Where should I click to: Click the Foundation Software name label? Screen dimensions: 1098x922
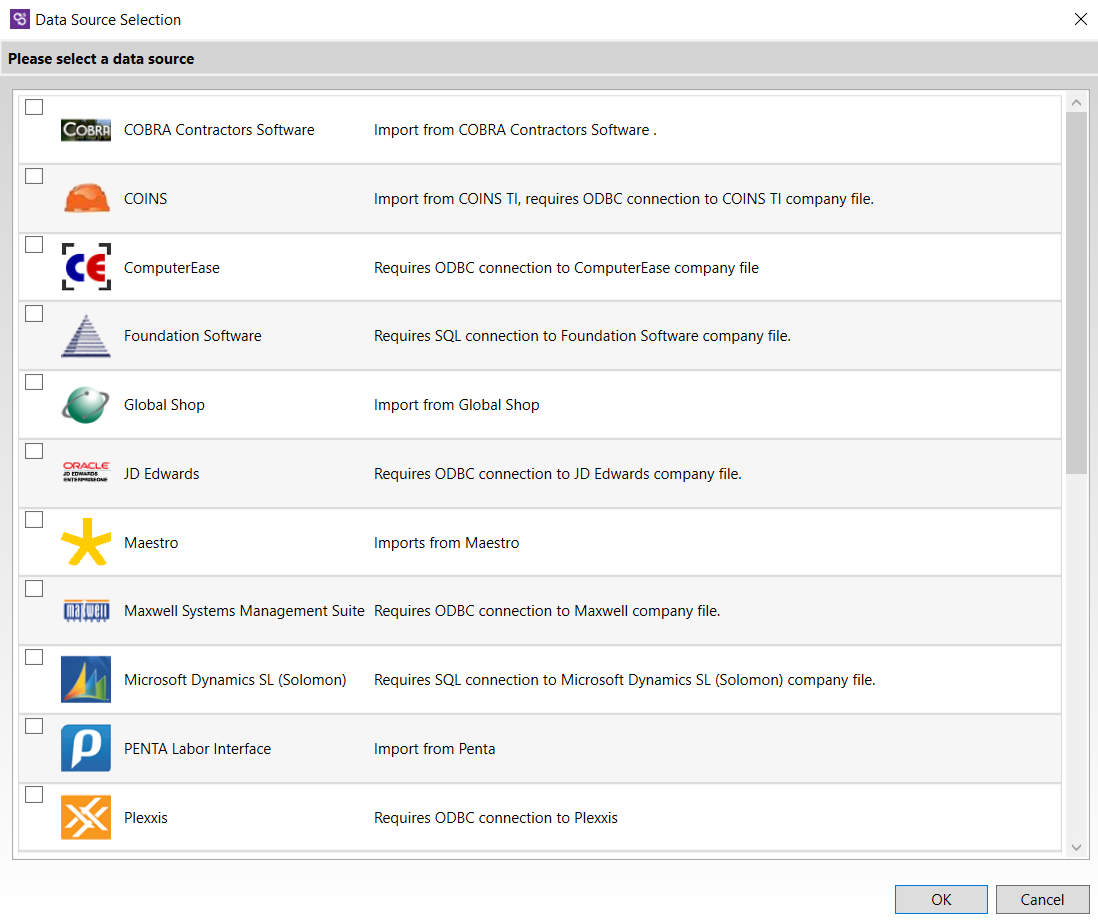coord(193,336)
